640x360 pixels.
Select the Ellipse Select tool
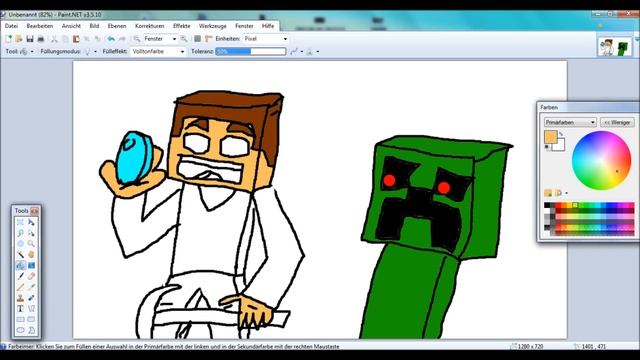tap(20, 244)
